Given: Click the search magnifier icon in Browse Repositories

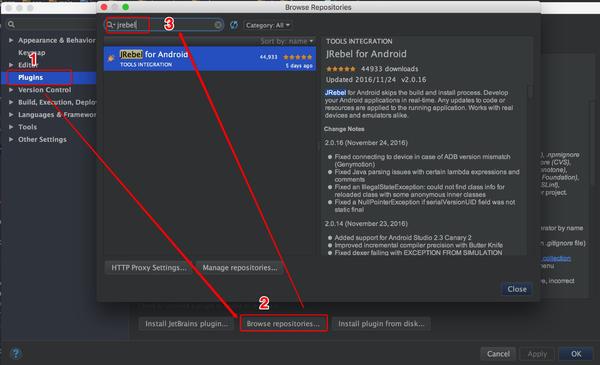Looking at the screenshot, I should (x=110, y=25).
